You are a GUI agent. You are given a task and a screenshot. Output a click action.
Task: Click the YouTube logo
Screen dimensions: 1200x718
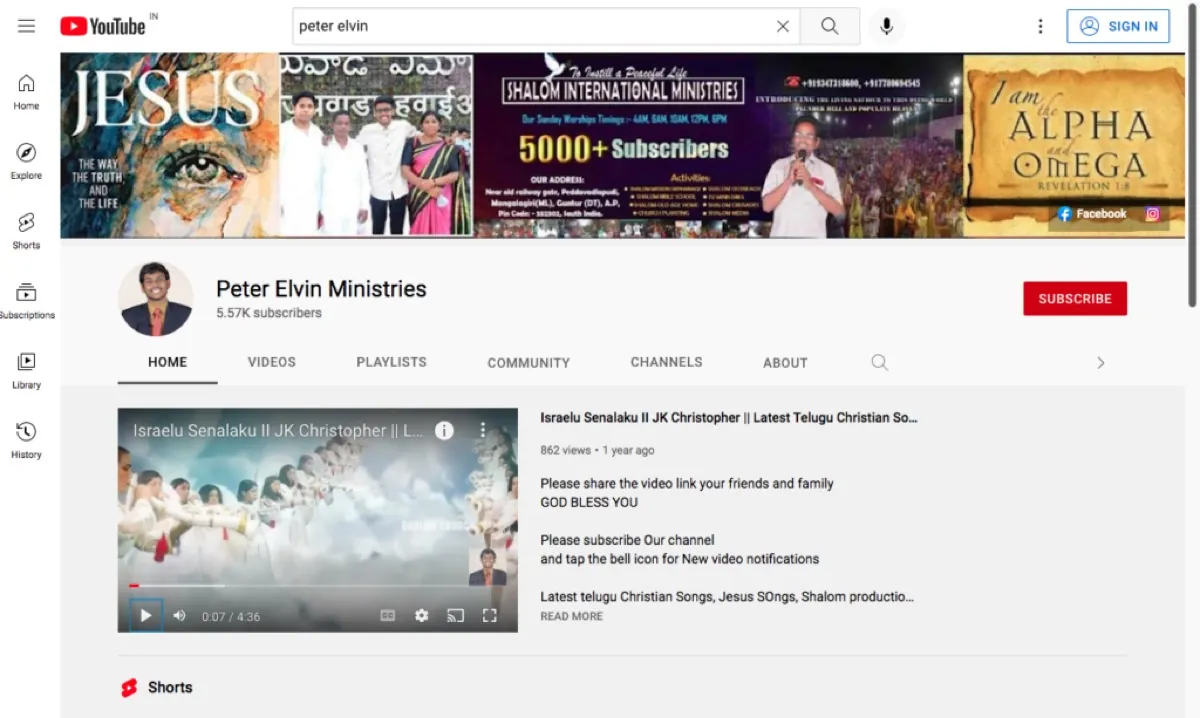103,26
